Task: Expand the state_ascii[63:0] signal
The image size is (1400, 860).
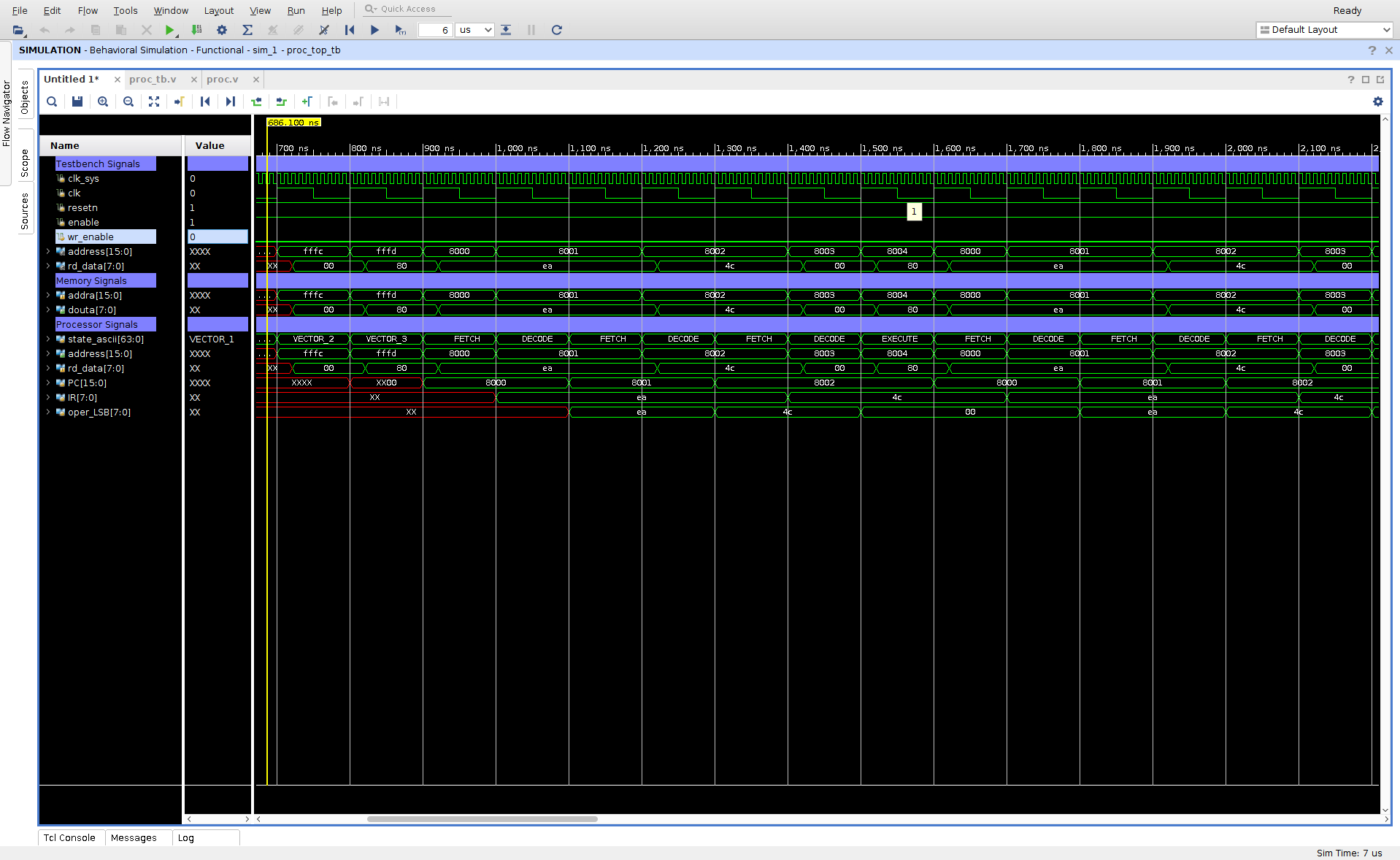Action: click(x=48, y=339)
